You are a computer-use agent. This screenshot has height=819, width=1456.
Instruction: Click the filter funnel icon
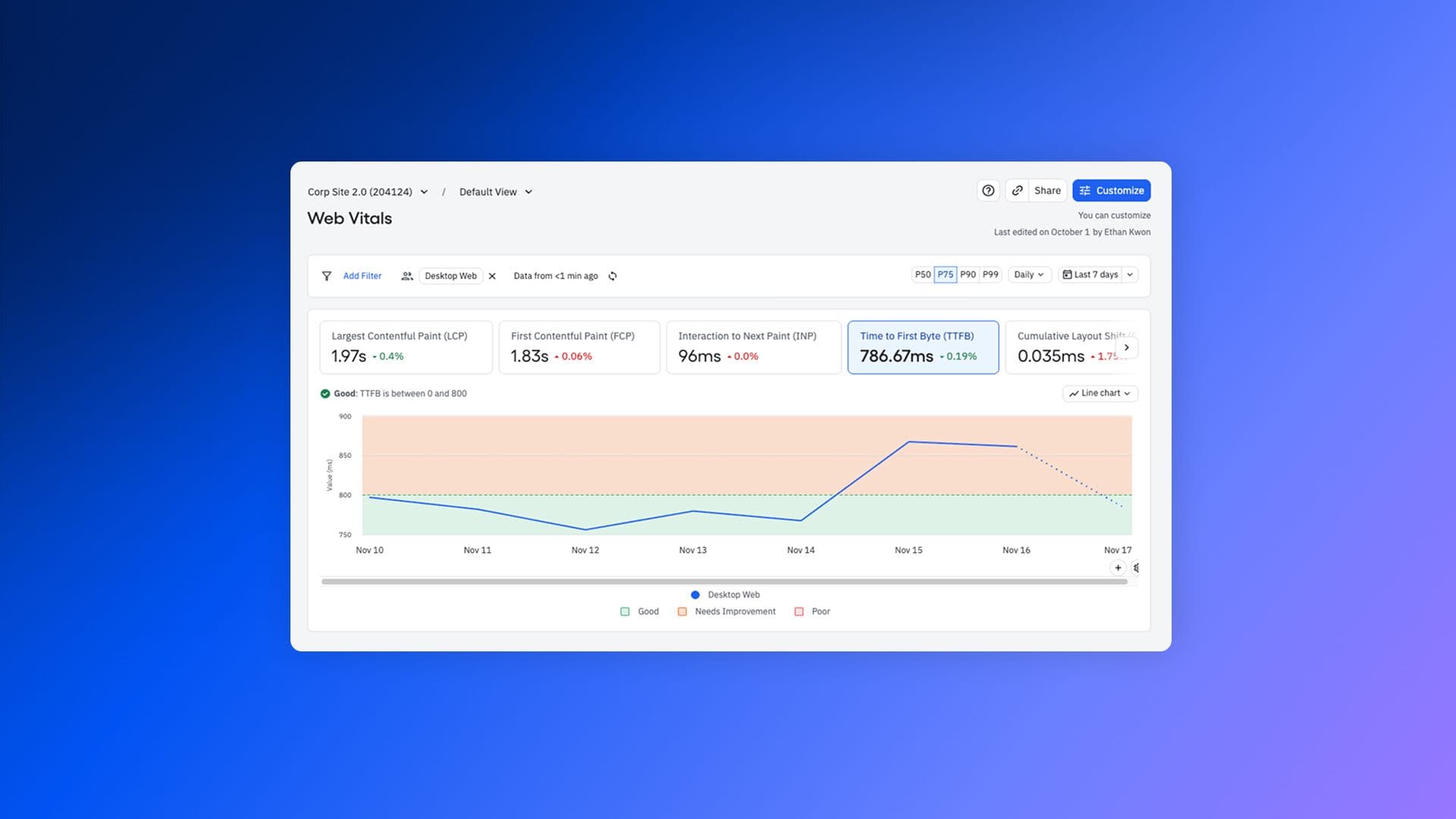click(327, 275)
